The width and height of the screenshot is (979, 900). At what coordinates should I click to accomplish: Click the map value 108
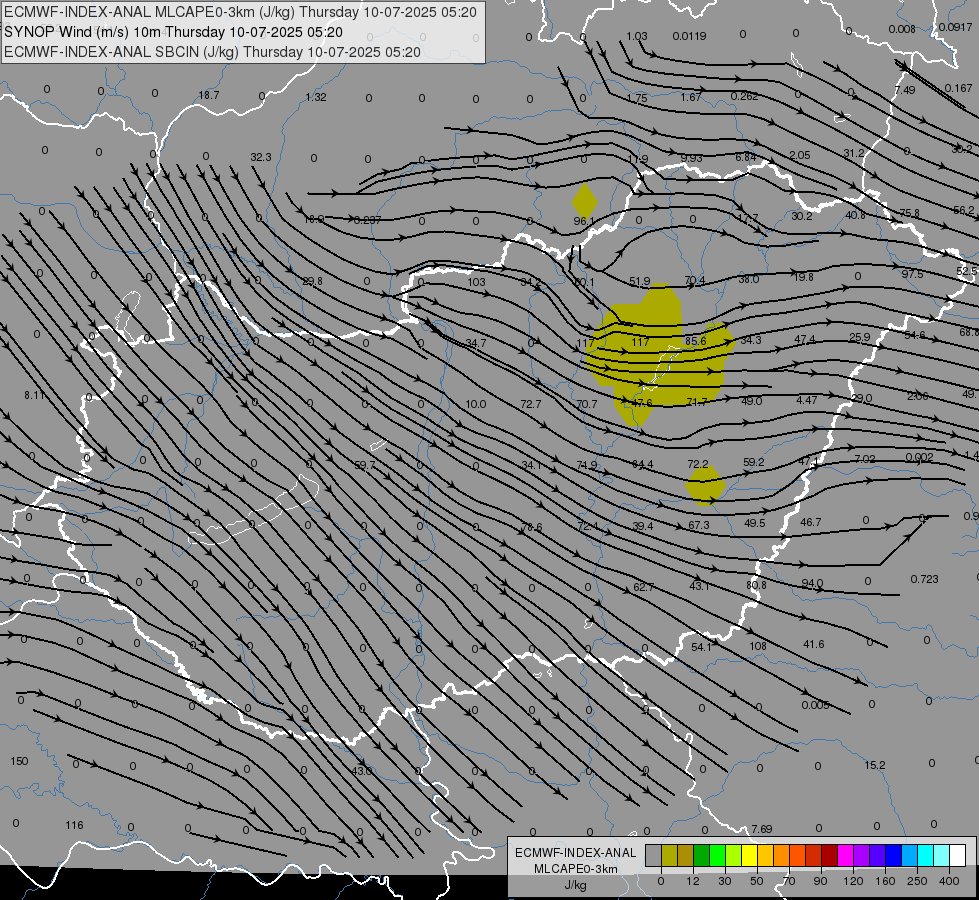coord(758,646)
